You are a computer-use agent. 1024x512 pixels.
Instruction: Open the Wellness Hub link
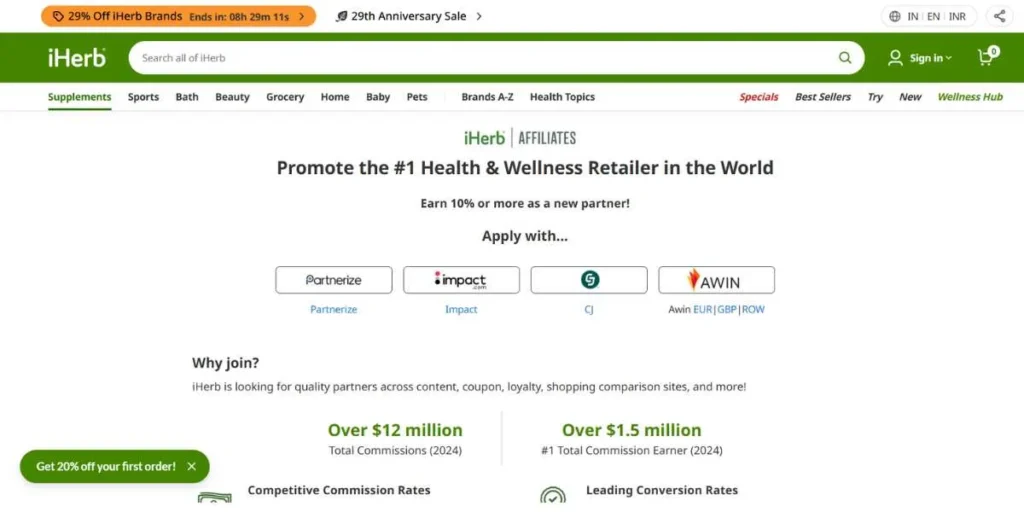970,97
